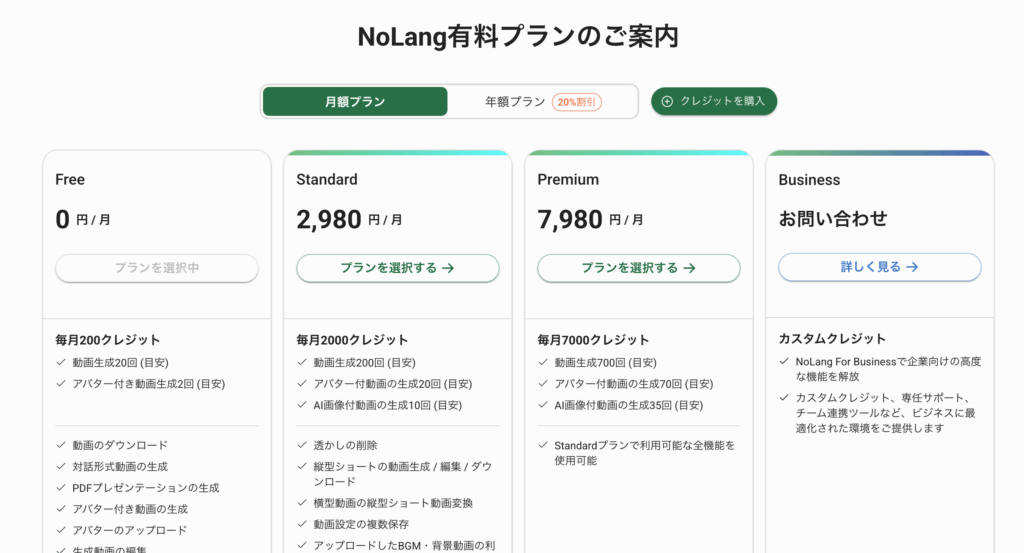The image size is (1024, 553).
Task: Click the arrow icon in Premium プランを選択する
Action: 689,268
